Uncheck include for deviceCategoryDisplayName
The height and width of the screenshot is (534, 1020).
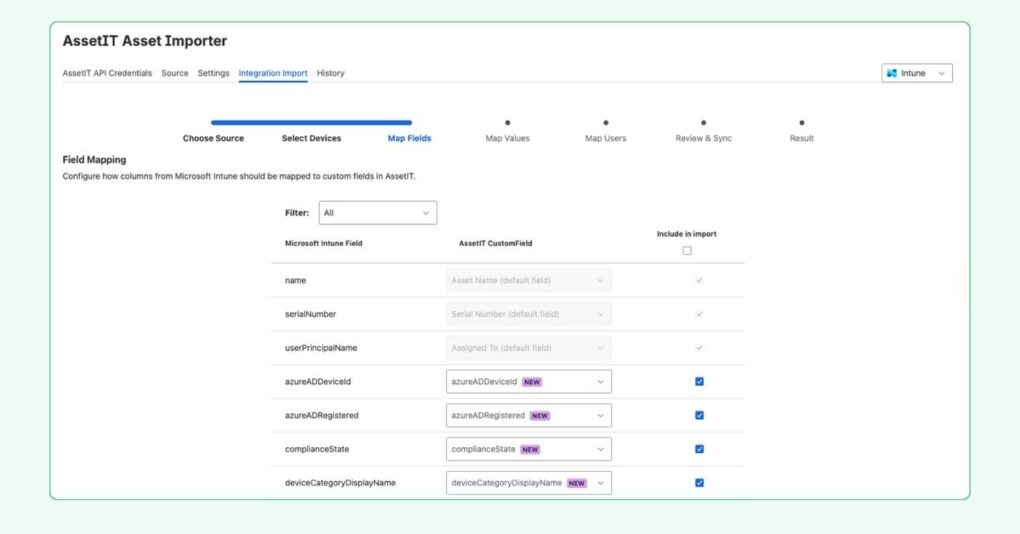tap(699, 483)
